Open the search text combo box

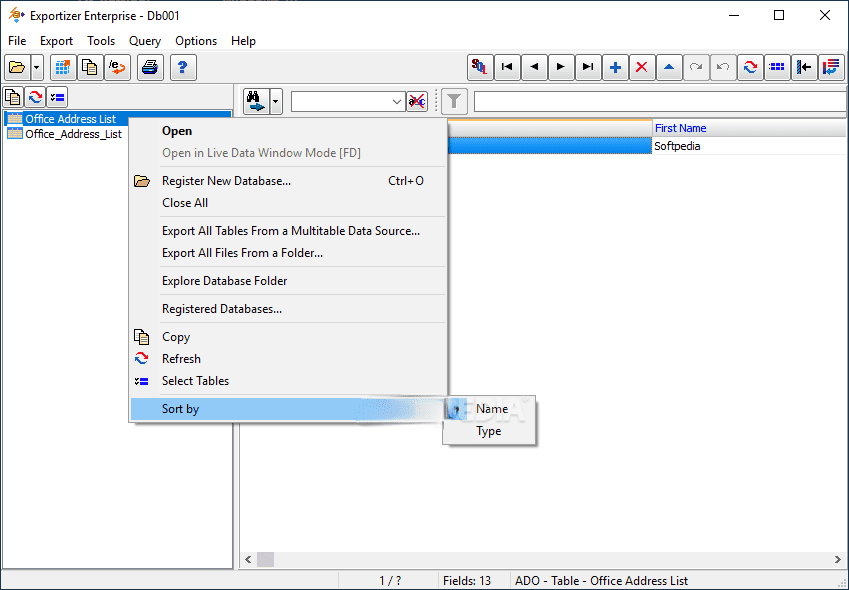(348, 102)
